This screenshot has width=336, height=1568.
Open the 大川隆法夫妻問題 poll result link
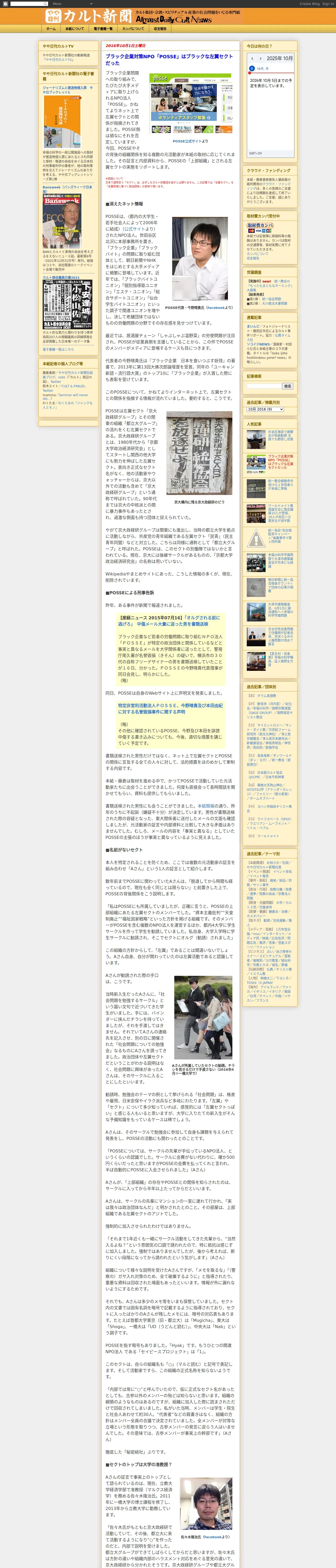point(275,304)
